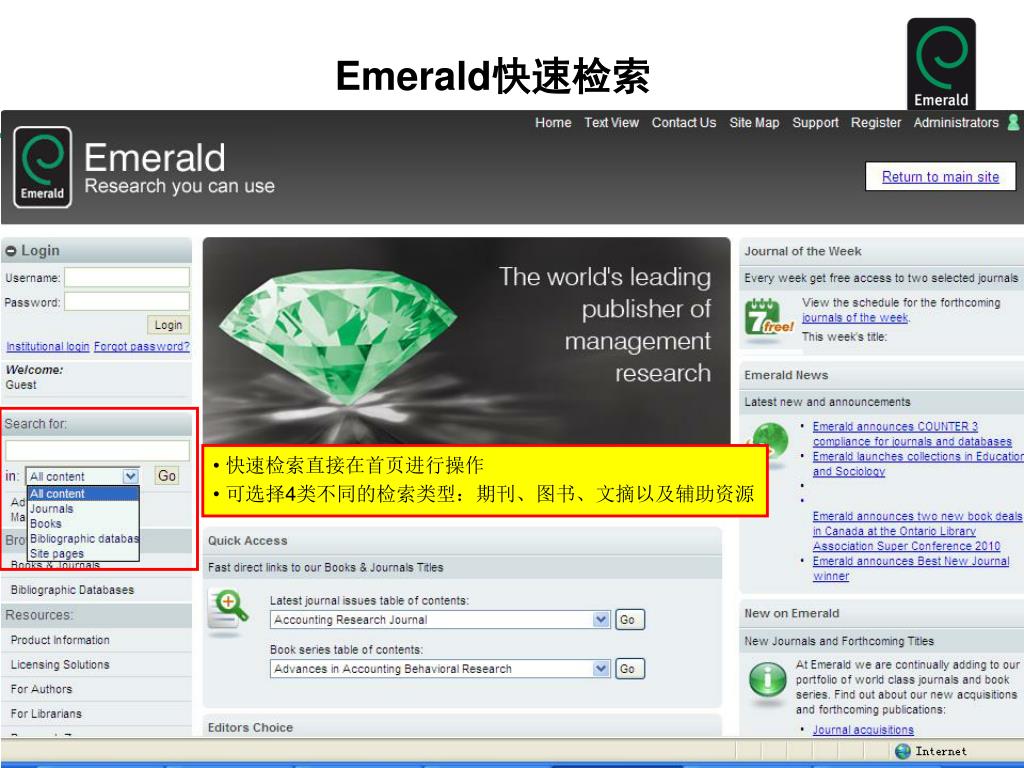The height and width of the screenshot is (768, 1024).
Task: Open the Institutional login link
Action: click(48, 347)
